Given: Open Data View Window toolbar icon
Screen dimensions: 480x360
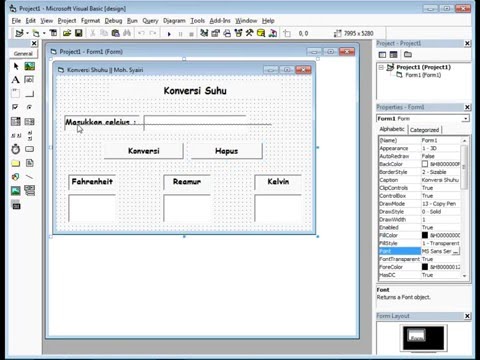Looking at the screenshot, I should point(261,33).
